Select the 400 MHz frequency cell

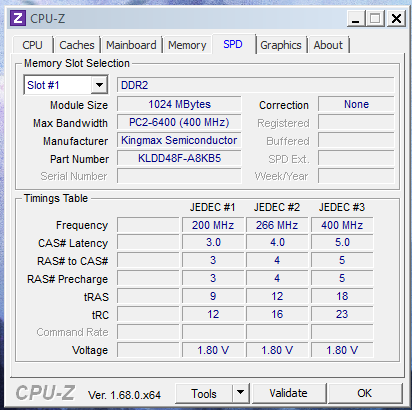342,225
